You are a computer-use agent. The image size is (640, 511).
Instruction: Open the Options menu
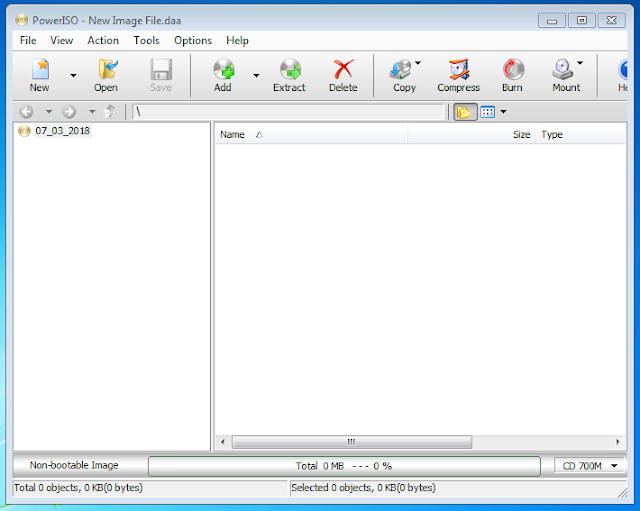click(193, 40)
